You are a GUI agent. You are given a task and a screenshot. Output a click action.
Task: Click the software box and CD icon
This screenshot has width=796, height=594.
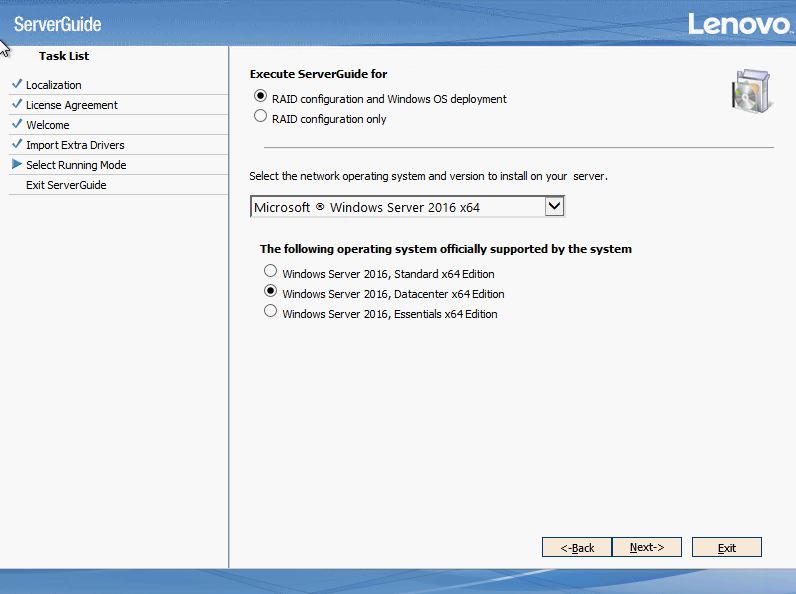click(752, 91)
